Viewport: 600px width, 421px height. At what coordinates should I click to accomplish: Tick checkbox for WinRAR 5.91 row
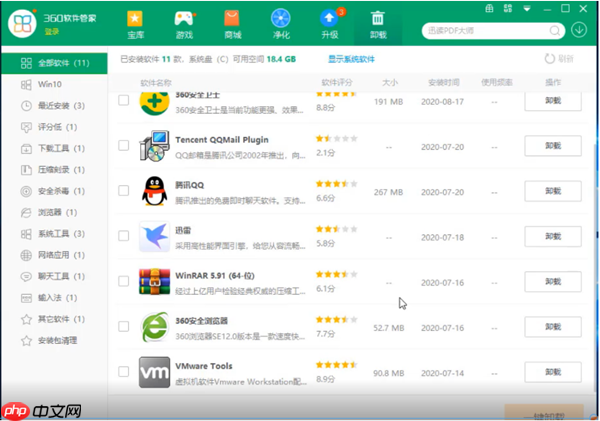pos(124,281)
